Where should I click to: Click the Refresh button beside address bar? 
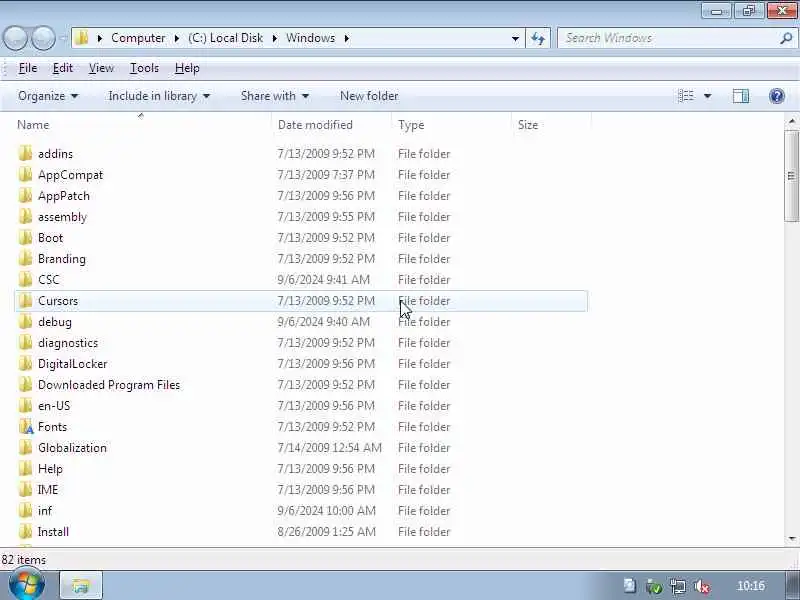[538, 38]
